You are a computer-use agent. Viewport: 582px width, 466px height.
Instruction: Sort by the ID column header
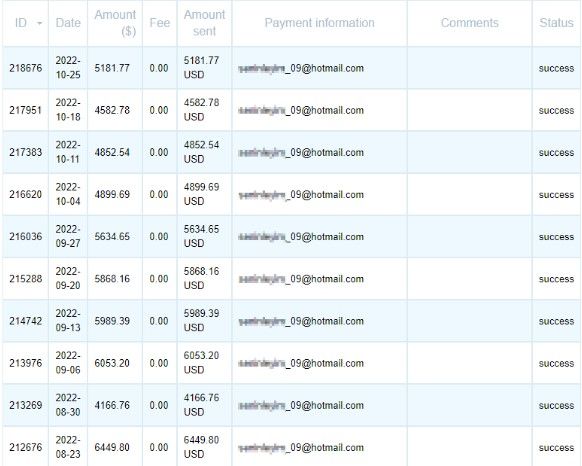tap(21, 23)
